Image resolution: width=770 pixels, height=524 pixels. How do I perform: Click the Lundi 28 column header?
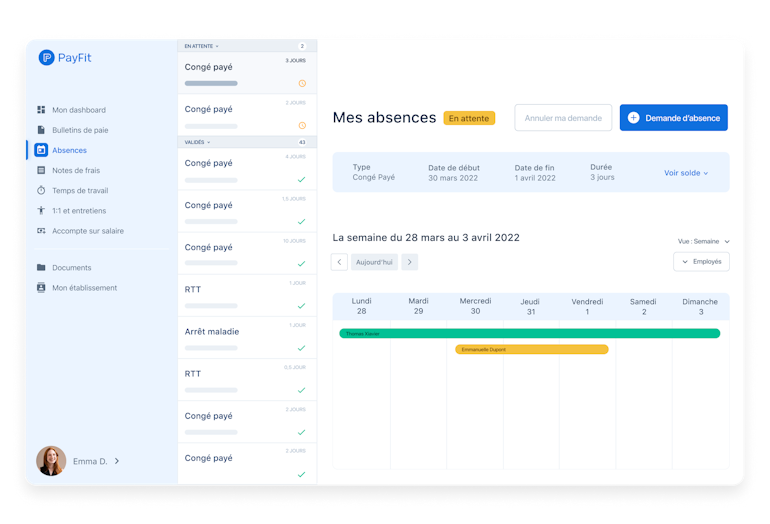tap(361, 306)
